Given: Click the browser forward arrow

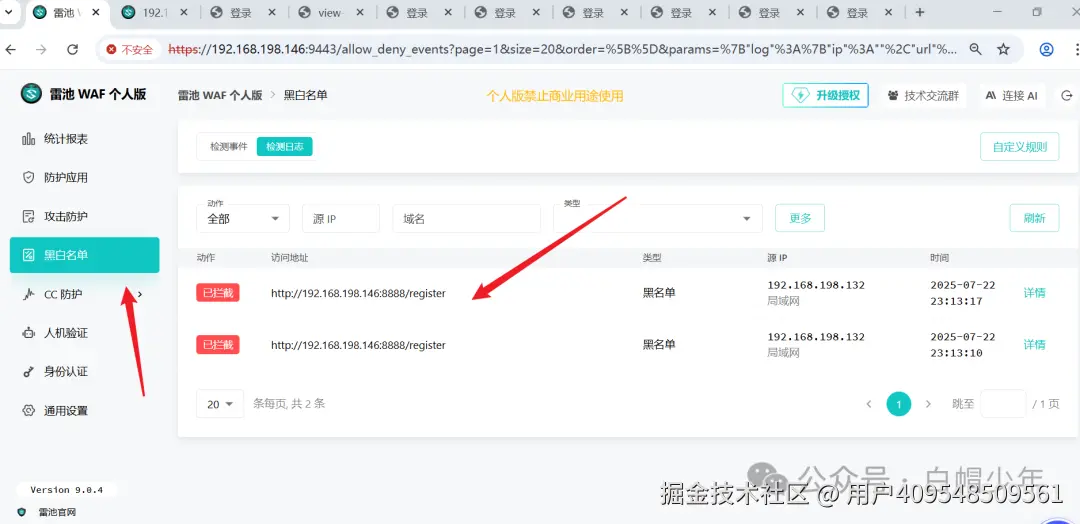Looking at the screenshot, I should coord(41,49).
